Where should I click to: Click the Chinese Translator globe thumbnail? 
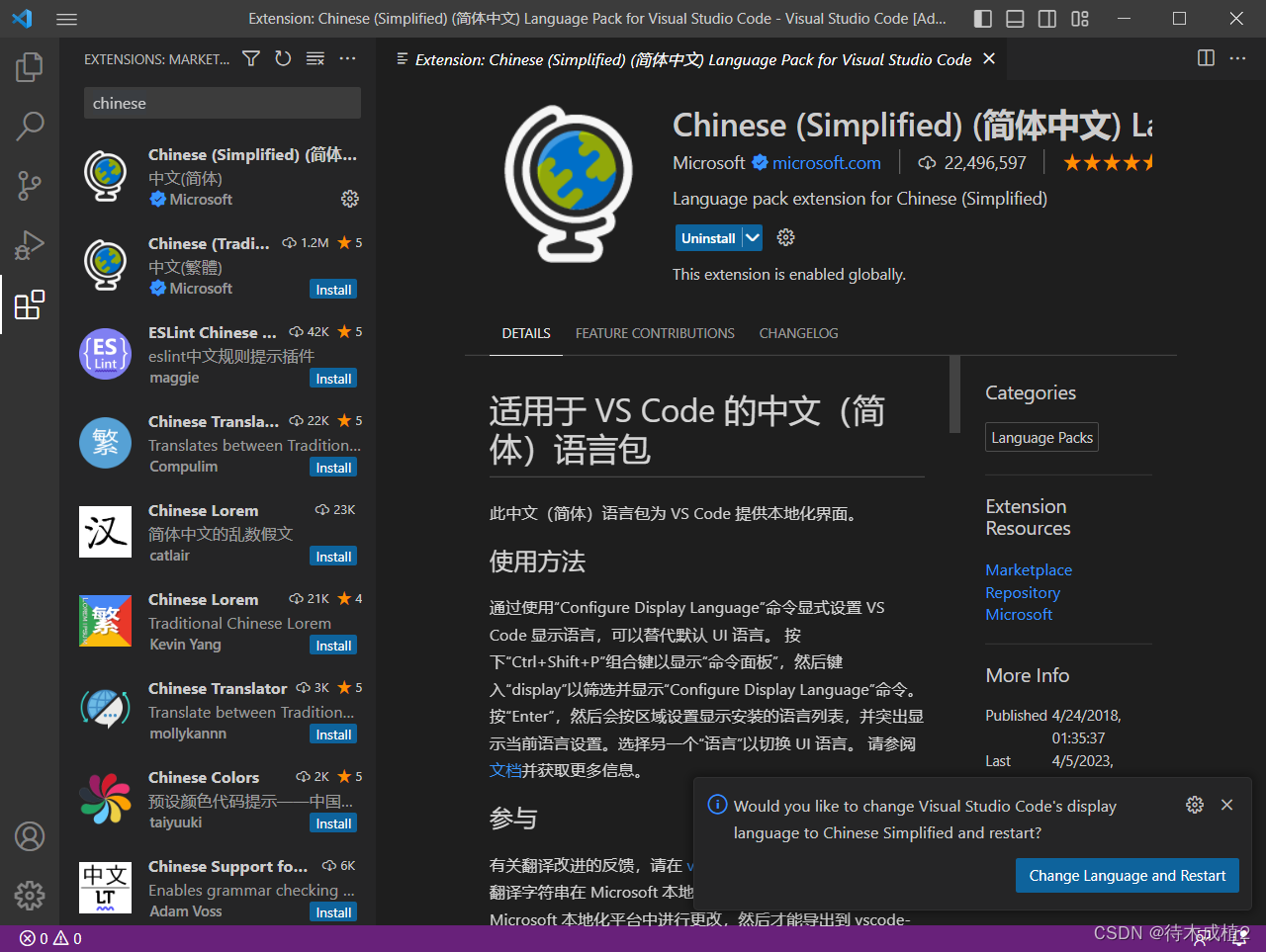(105, 707)
